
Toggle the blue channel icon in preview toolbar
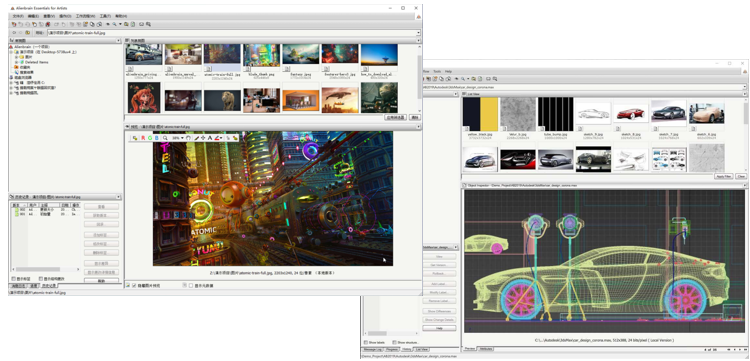pyautogui.click(x=156, y=138)
